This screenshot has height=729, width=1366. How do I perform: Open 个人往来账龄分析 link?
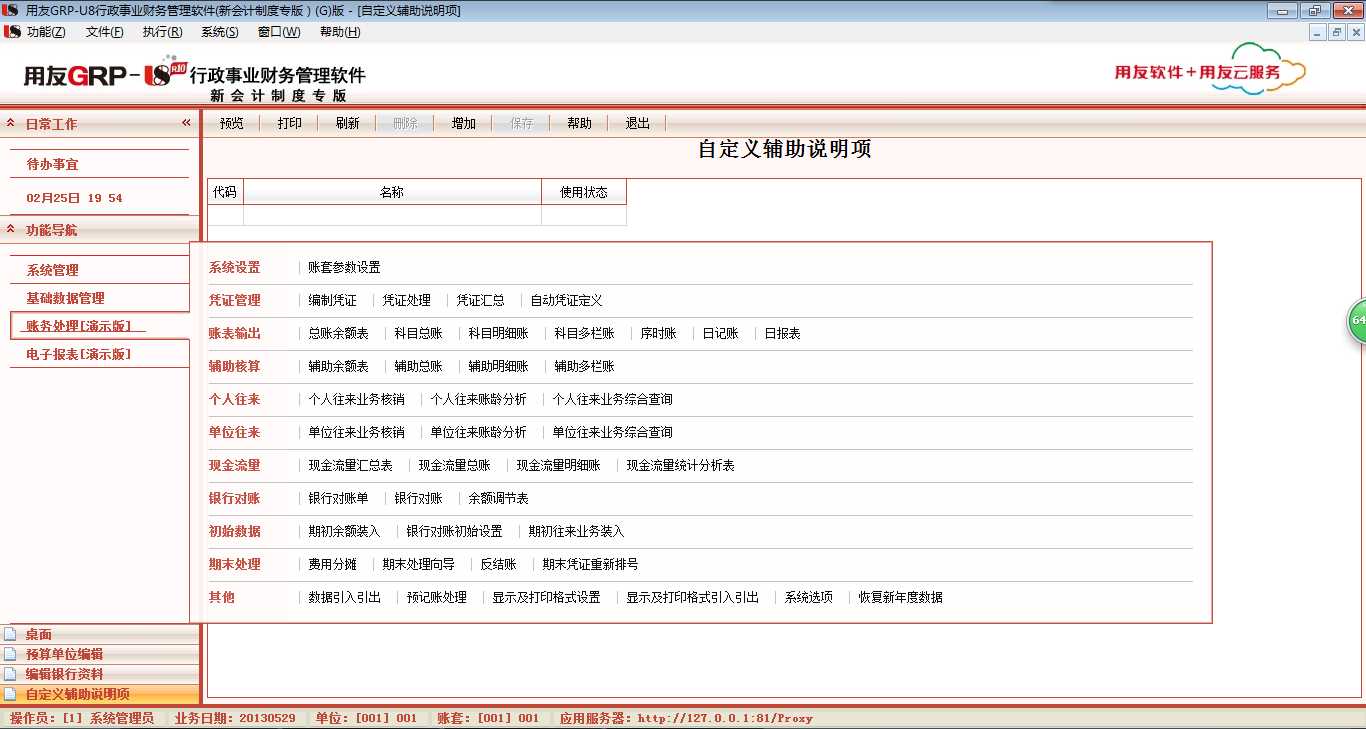click(478, 399)
